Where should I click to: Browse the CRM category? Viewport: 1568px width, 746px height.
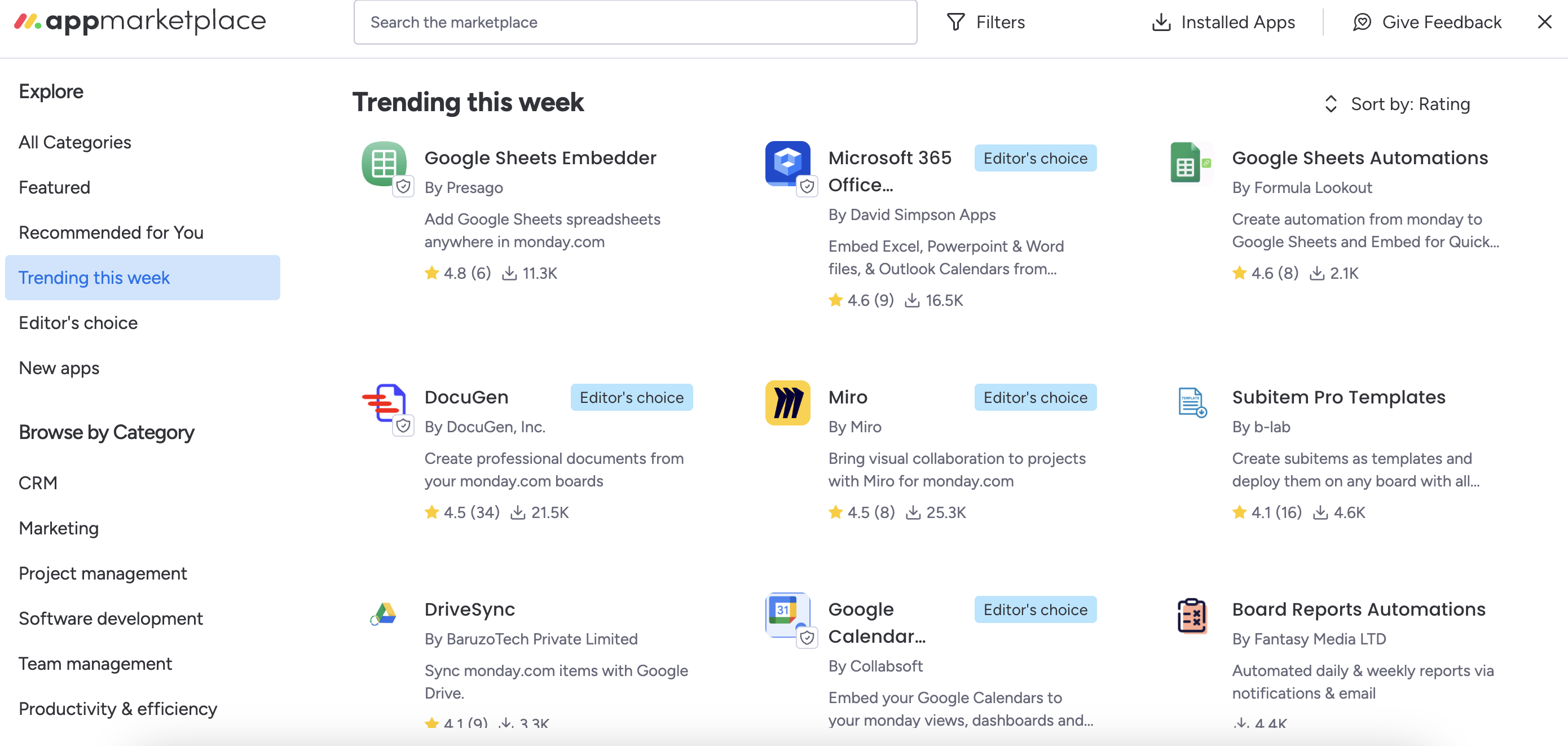click(38, 483)
